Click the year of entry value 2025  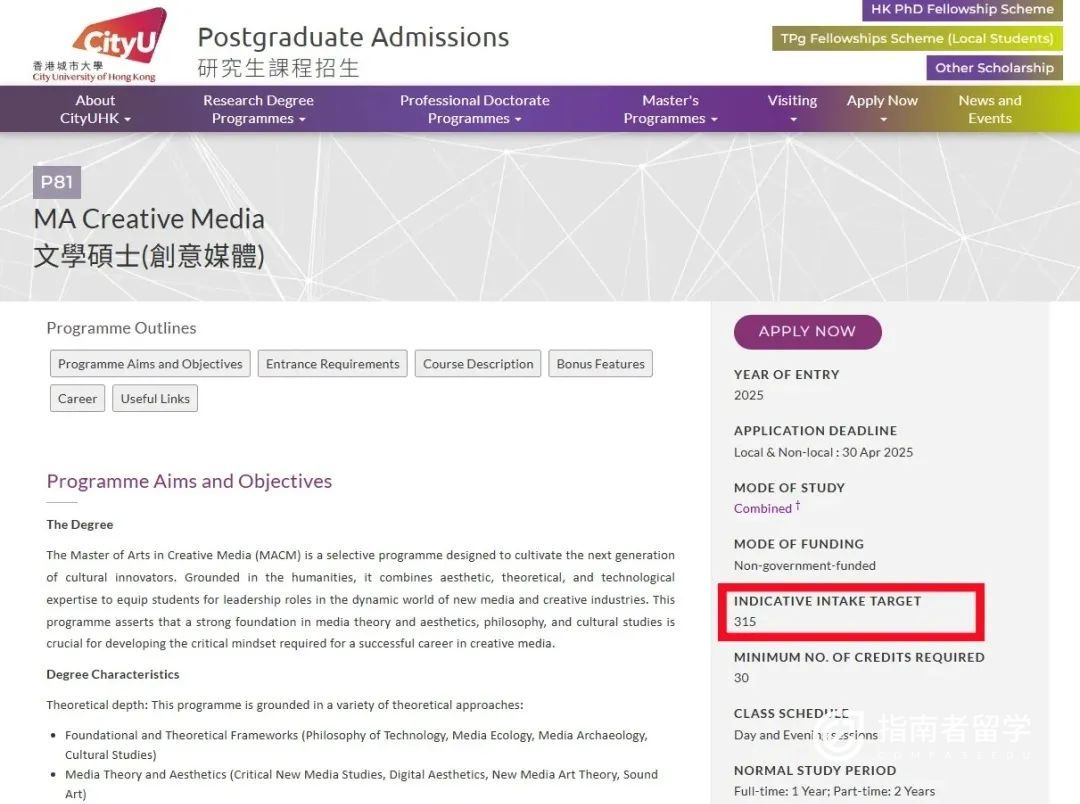pyautogui.click(x=749, y=395)
